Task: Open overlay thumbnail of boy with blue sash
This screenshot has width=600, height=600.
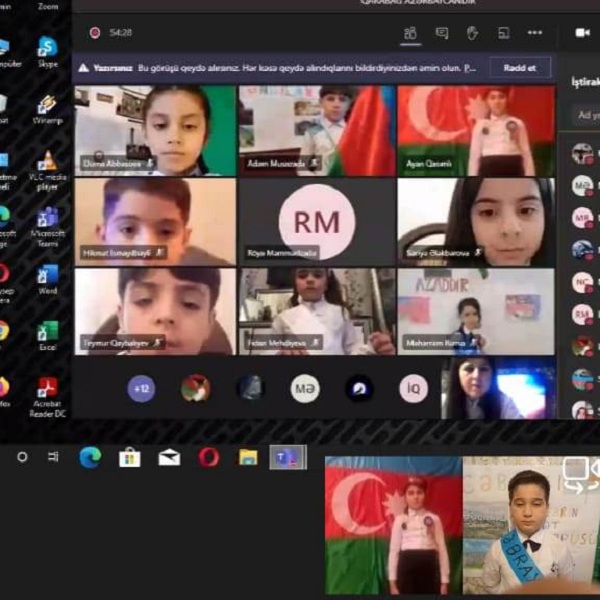Action: click(532, 525)
